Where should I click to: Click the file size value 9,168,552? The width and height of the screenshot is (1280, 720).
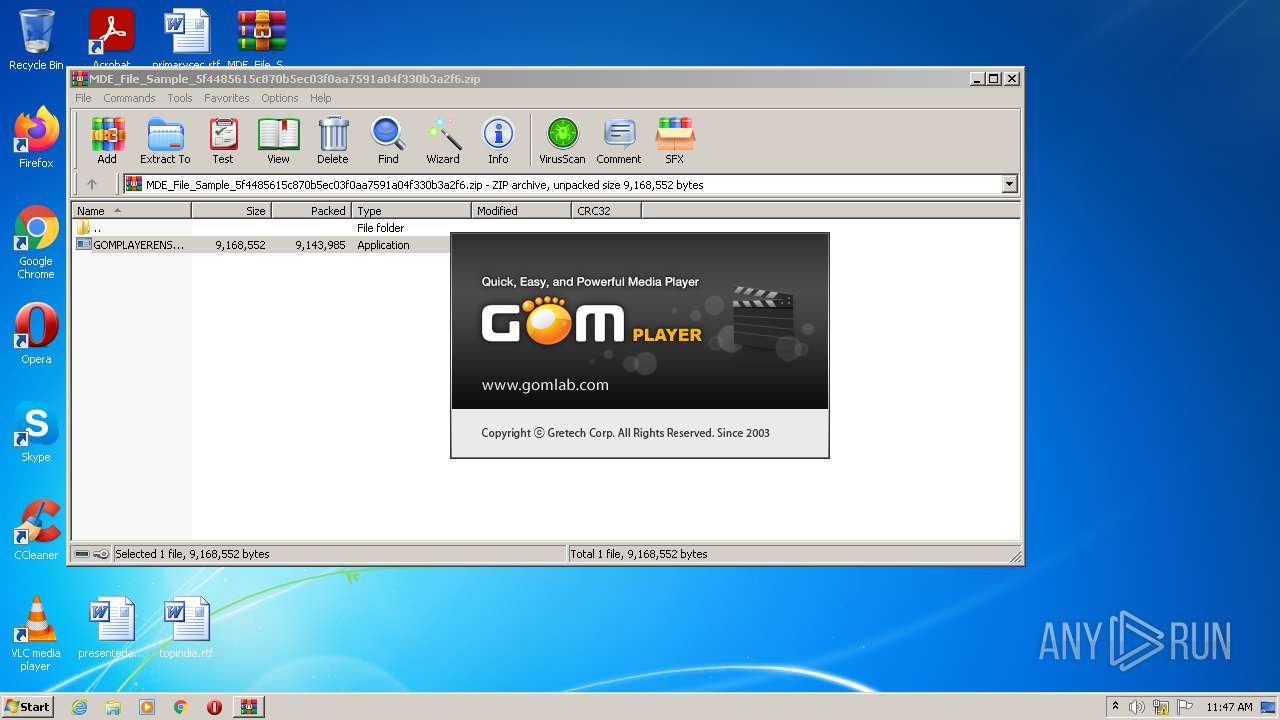pyautogui.click(x=240, y=245)
